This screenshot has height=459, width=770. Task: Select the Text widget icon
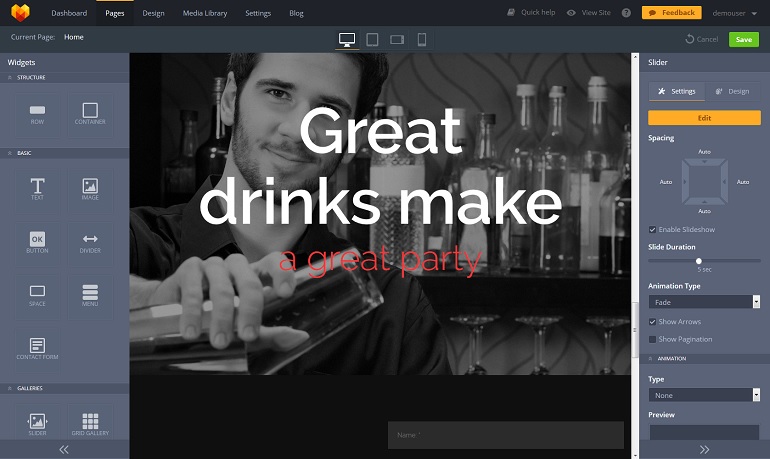37,187
